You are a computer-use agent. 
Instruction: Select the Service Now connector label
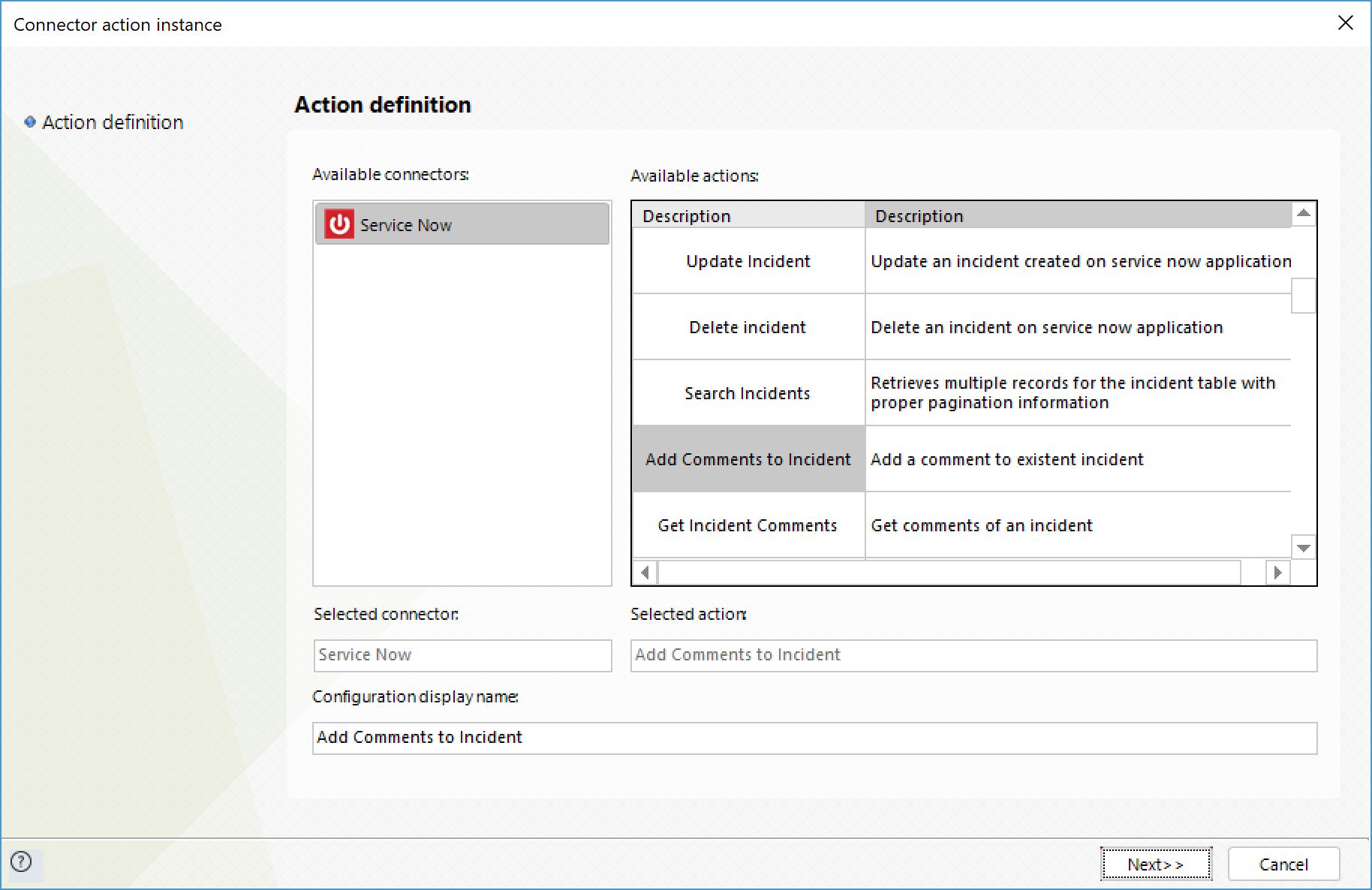(x=406, y=225)
